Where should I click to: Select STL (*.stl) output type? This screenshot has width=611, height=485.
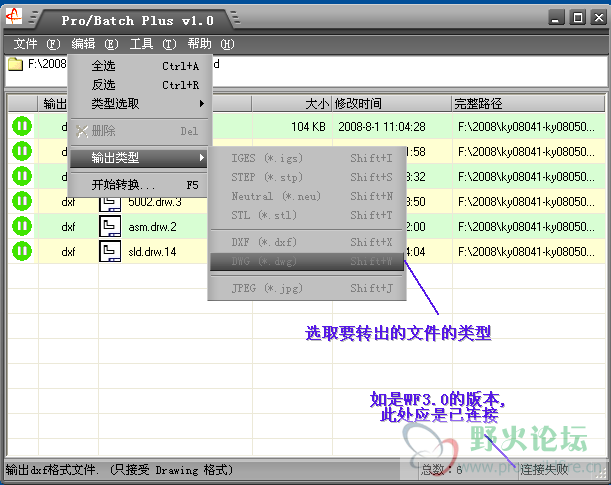307,215
